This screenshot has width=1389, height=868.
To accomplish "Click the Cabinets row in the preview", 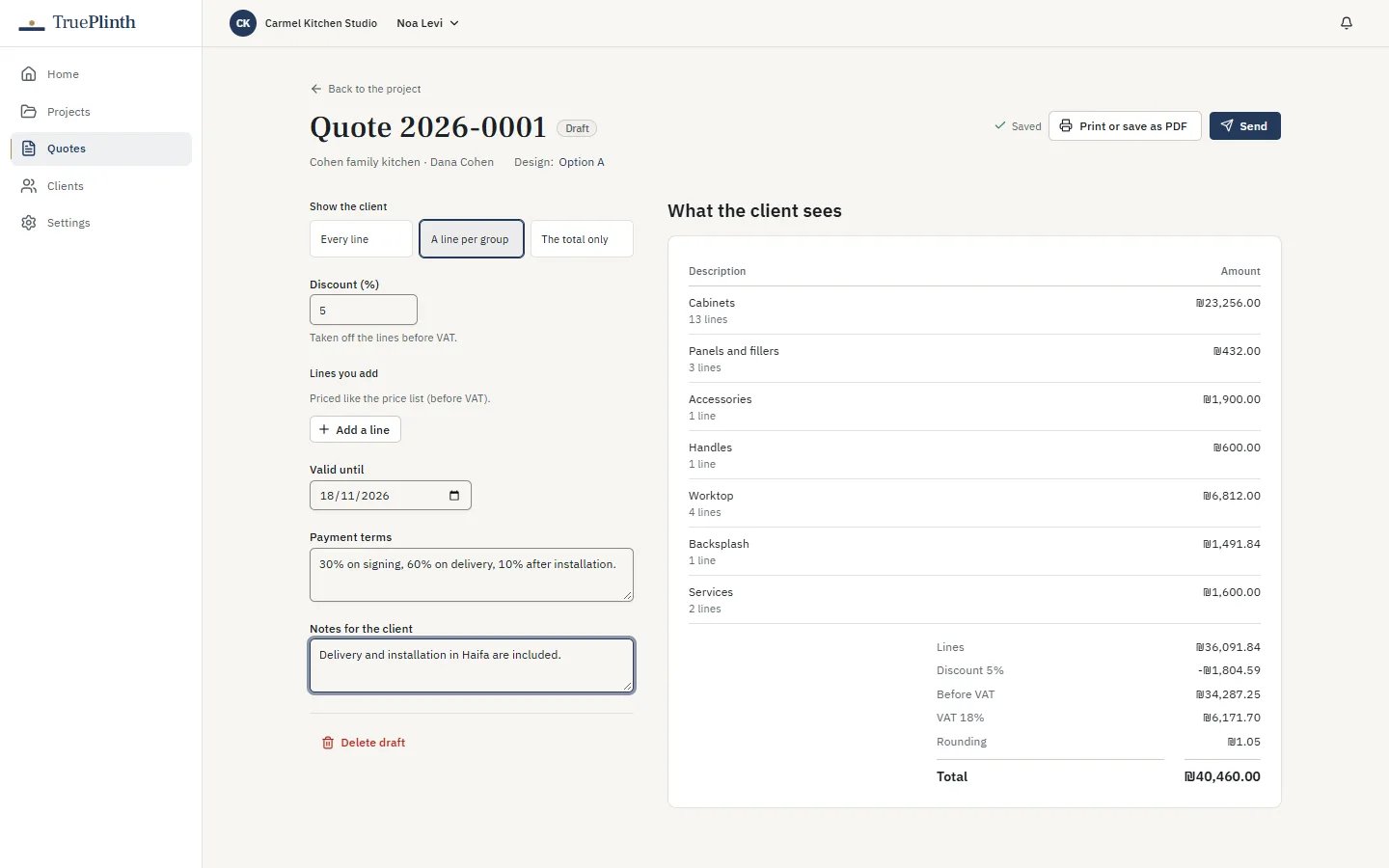I will click(x=974, y=311).
